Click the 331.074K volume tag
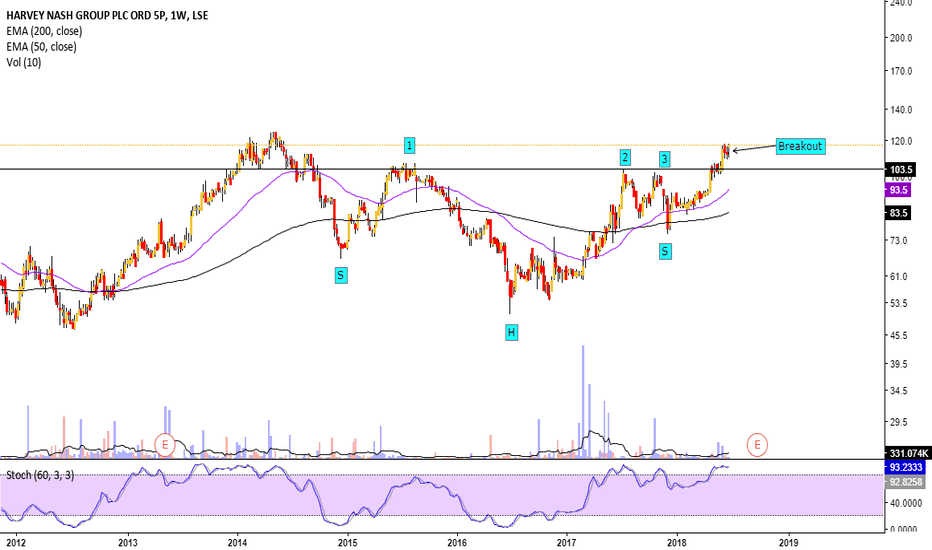 click(908, 453)
